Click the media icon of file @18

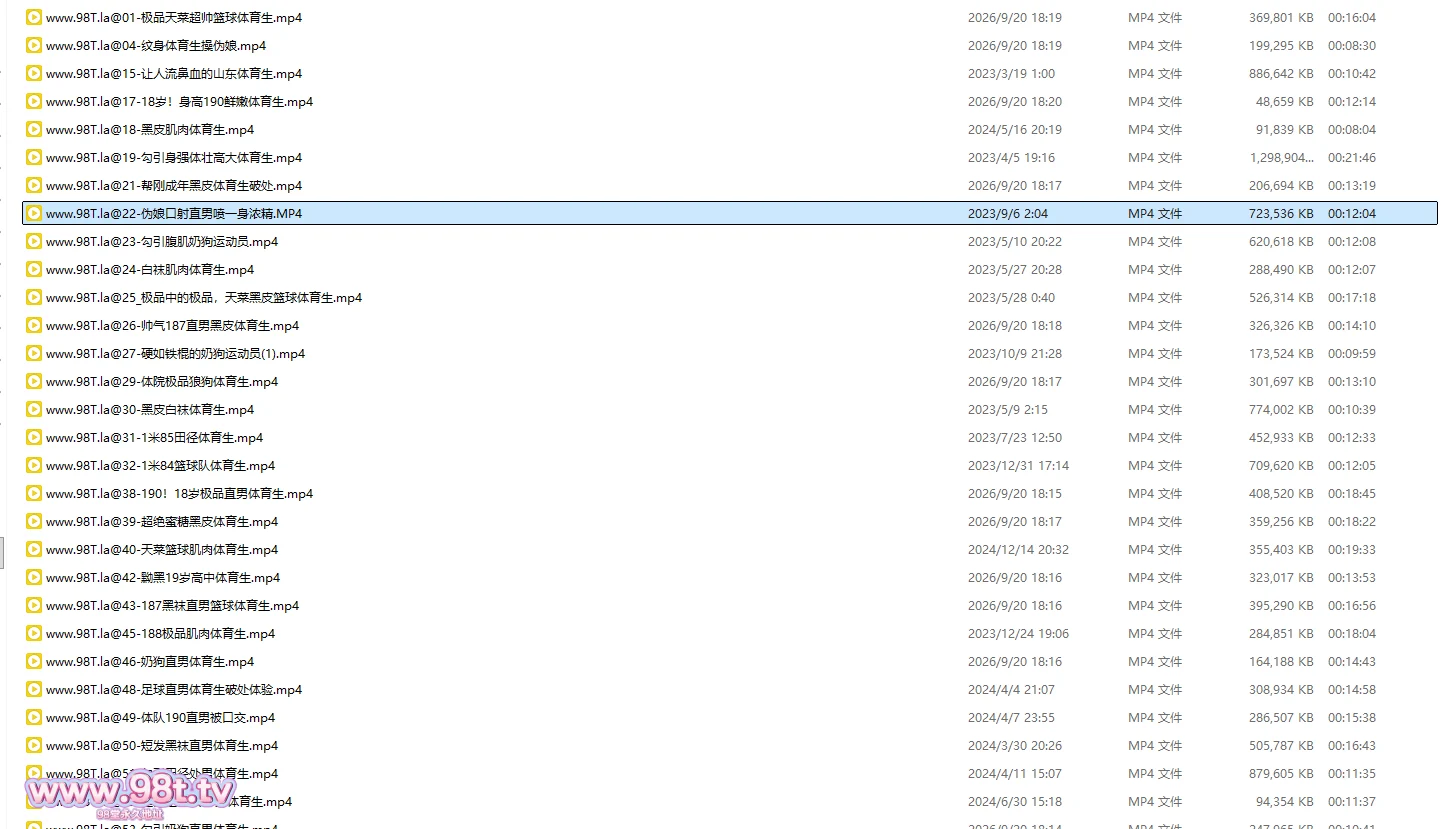[34, 130]
